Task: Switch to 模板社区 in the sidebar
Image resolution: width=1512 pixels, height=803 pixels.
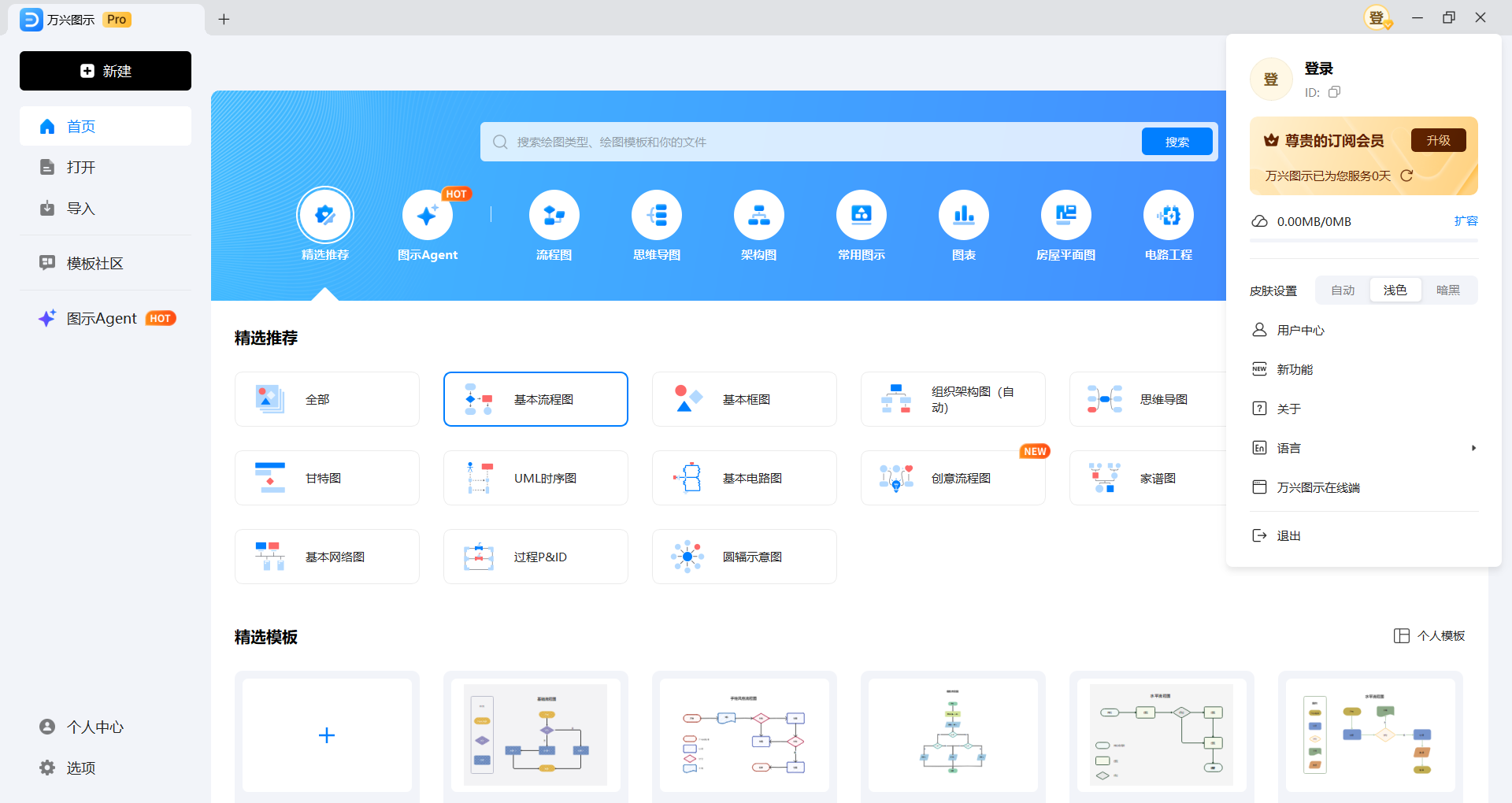Action: pyautogui.click(x=94, y=263)
